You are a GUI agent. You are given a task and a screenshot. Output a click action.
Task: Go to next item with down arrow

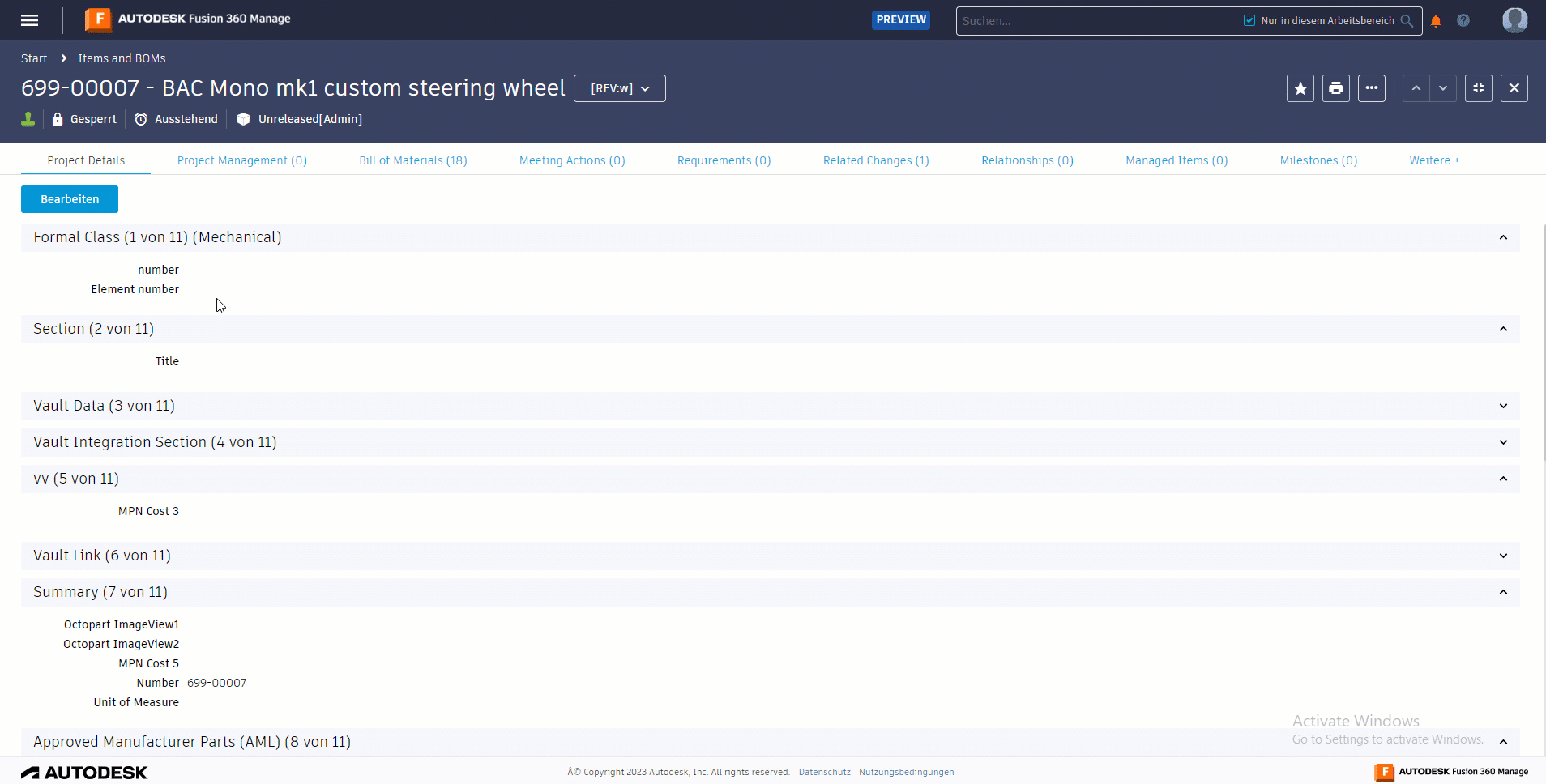coord(1443,88)
